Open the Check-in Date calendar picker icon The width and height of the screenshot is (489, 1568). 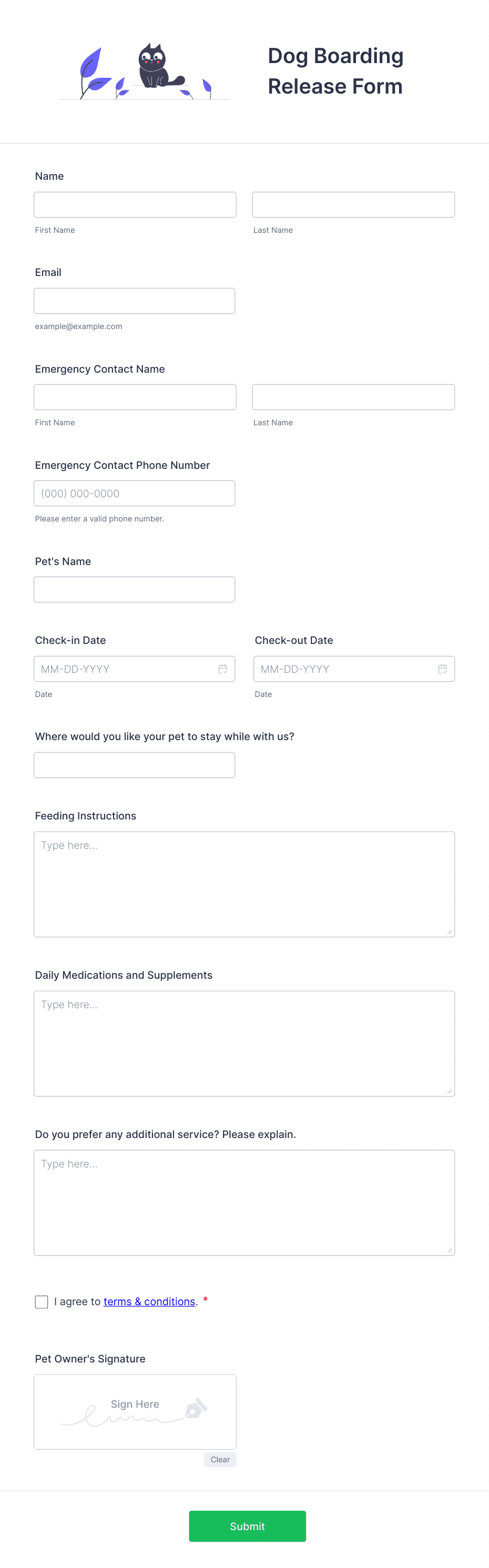tap(223, 669)
